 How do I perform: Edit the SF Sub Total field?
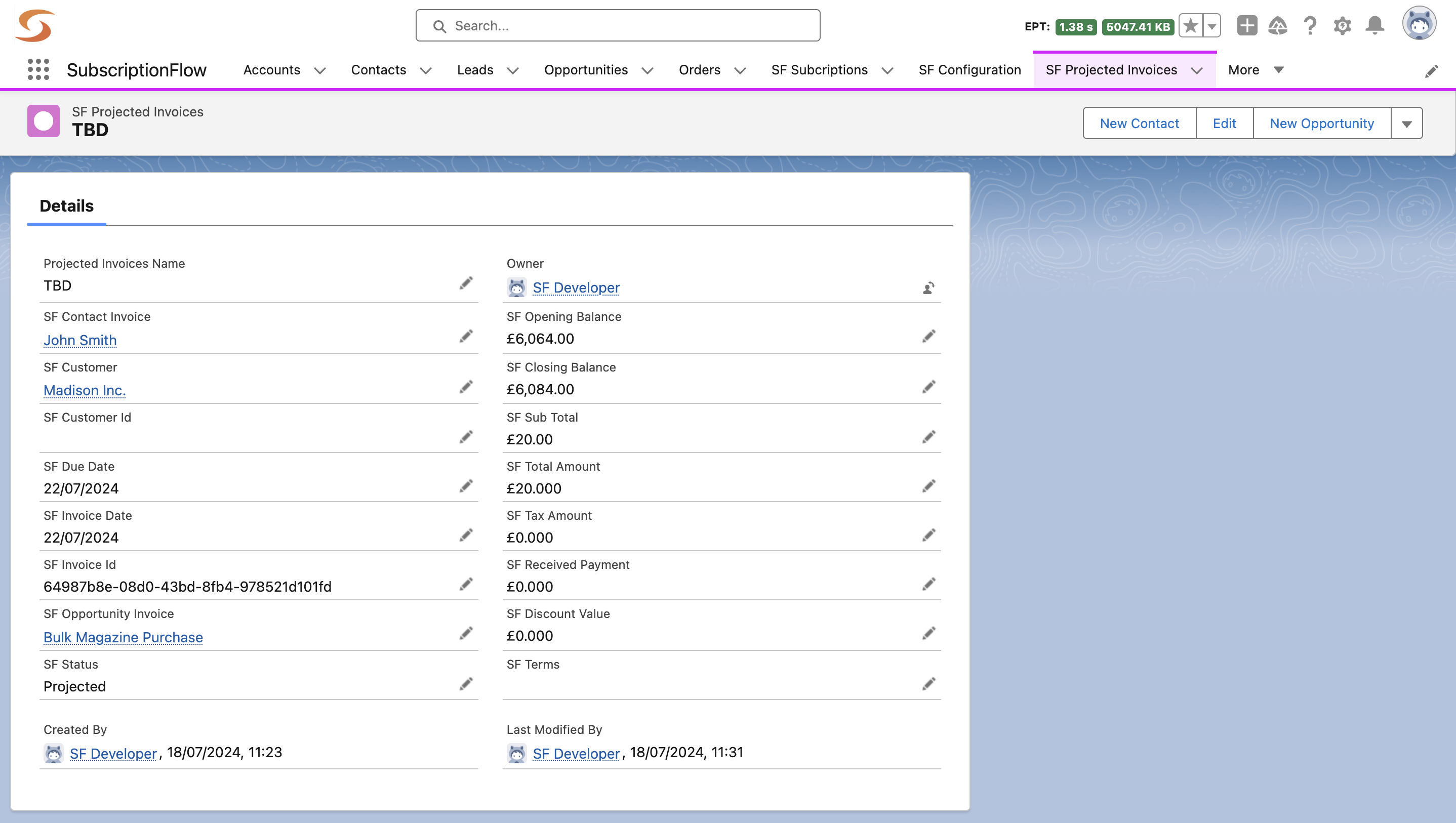pyautogui.click(x=928, y=437)
